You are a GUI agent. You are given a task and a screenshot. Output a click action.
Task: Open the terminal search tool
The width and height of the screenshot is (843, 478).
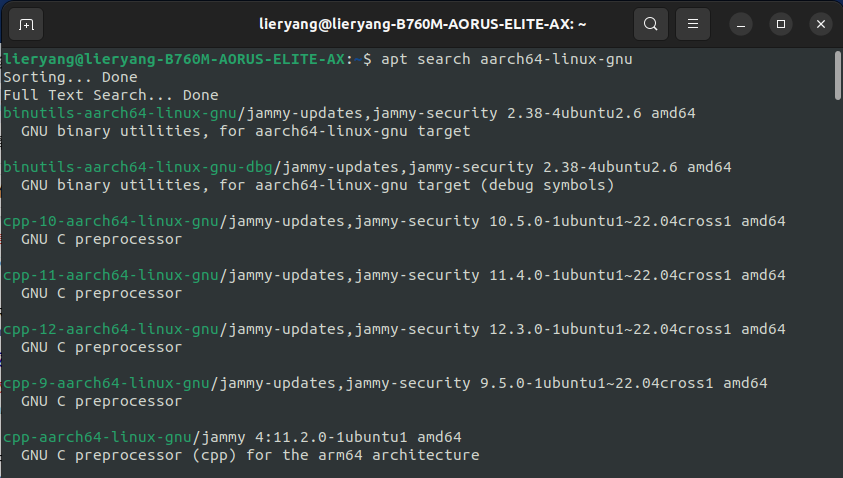tap(651, 24)
